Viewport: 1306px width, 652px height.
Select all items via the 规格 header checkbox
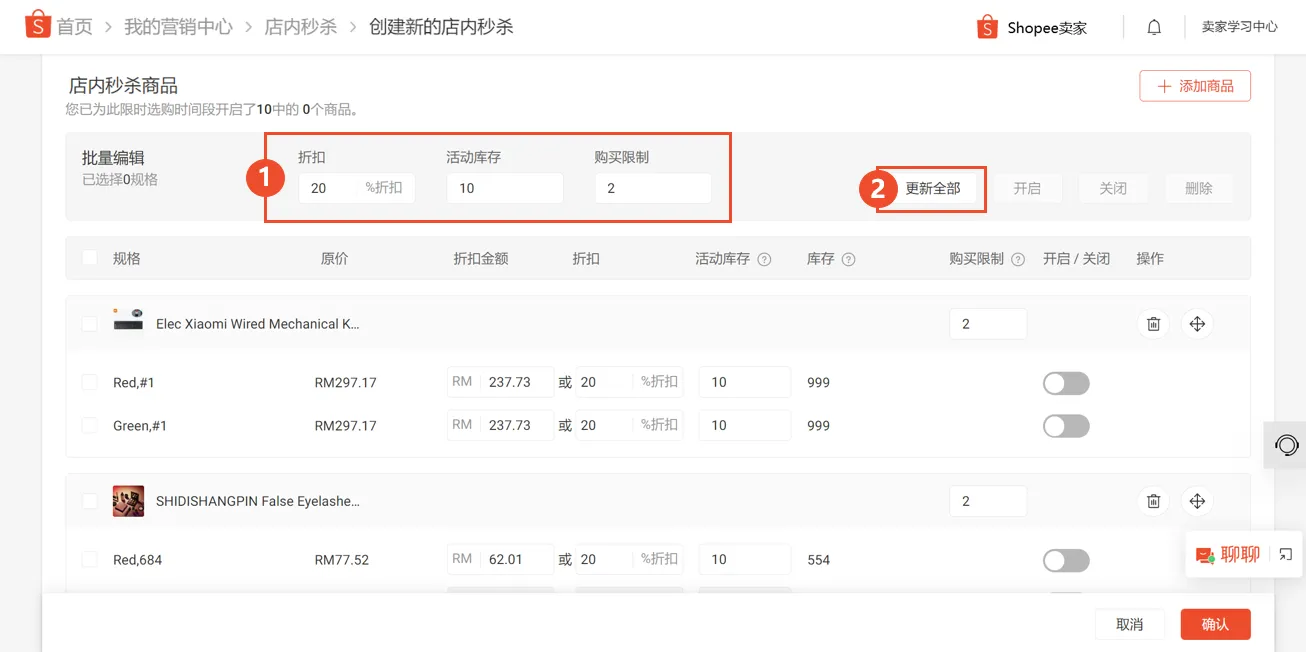pyautogui.click(x=88, y=258)
